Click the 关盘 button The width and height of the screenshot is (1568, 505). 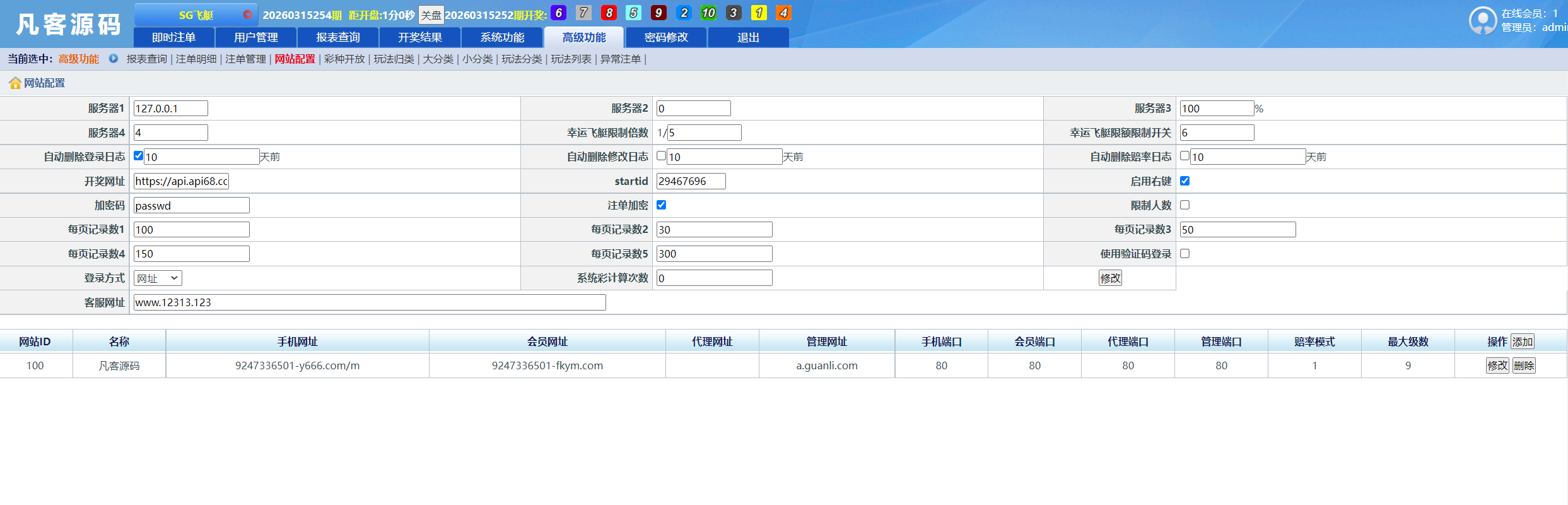431,15
